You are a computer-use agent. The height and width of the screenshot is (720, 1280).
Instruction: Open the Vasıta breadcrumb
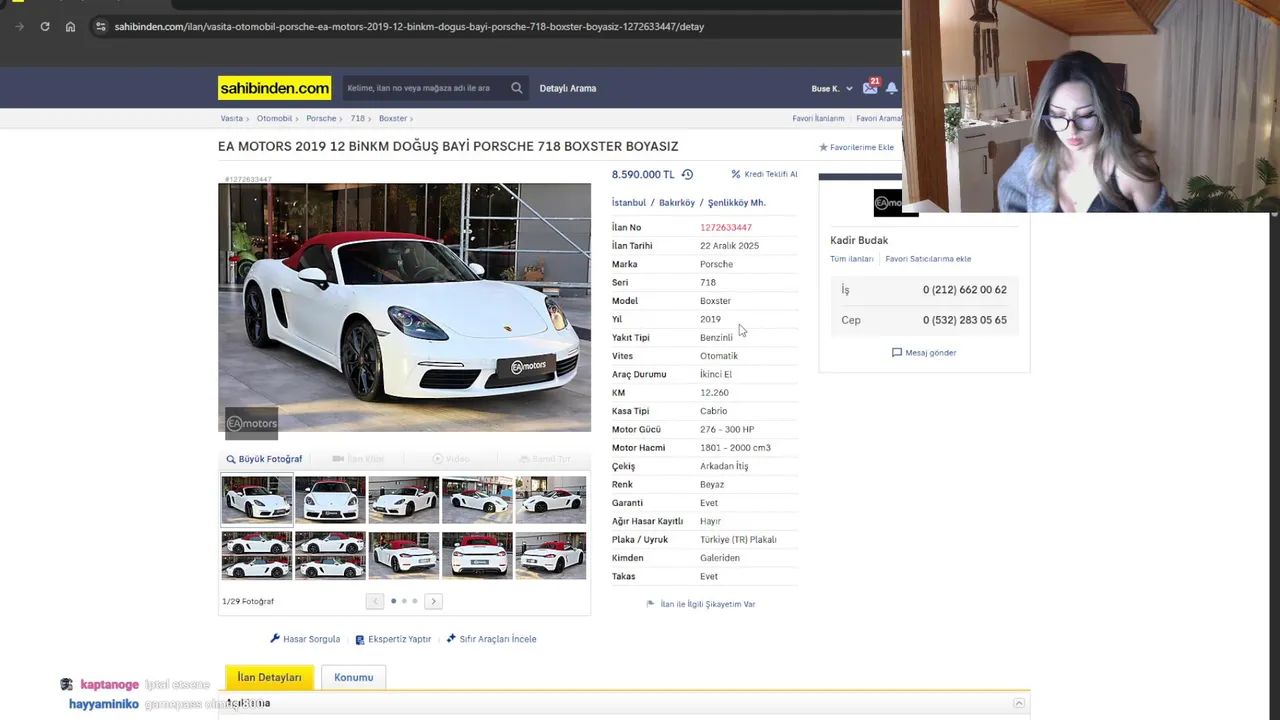pos(231,118)
